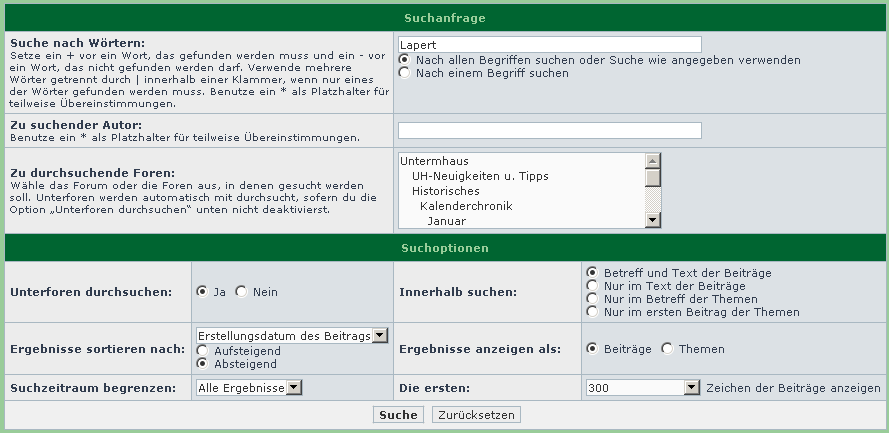Choose 'Nein' for Unterforen durchsuchen
The height and width of the screenshot is (433, 889).
coord(241,292)
